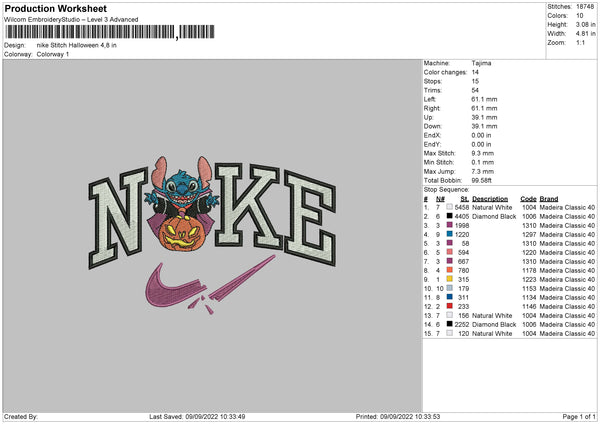Click the Colorway 1 value
Viewport: 600px width, 424px height.
point(53,54)
